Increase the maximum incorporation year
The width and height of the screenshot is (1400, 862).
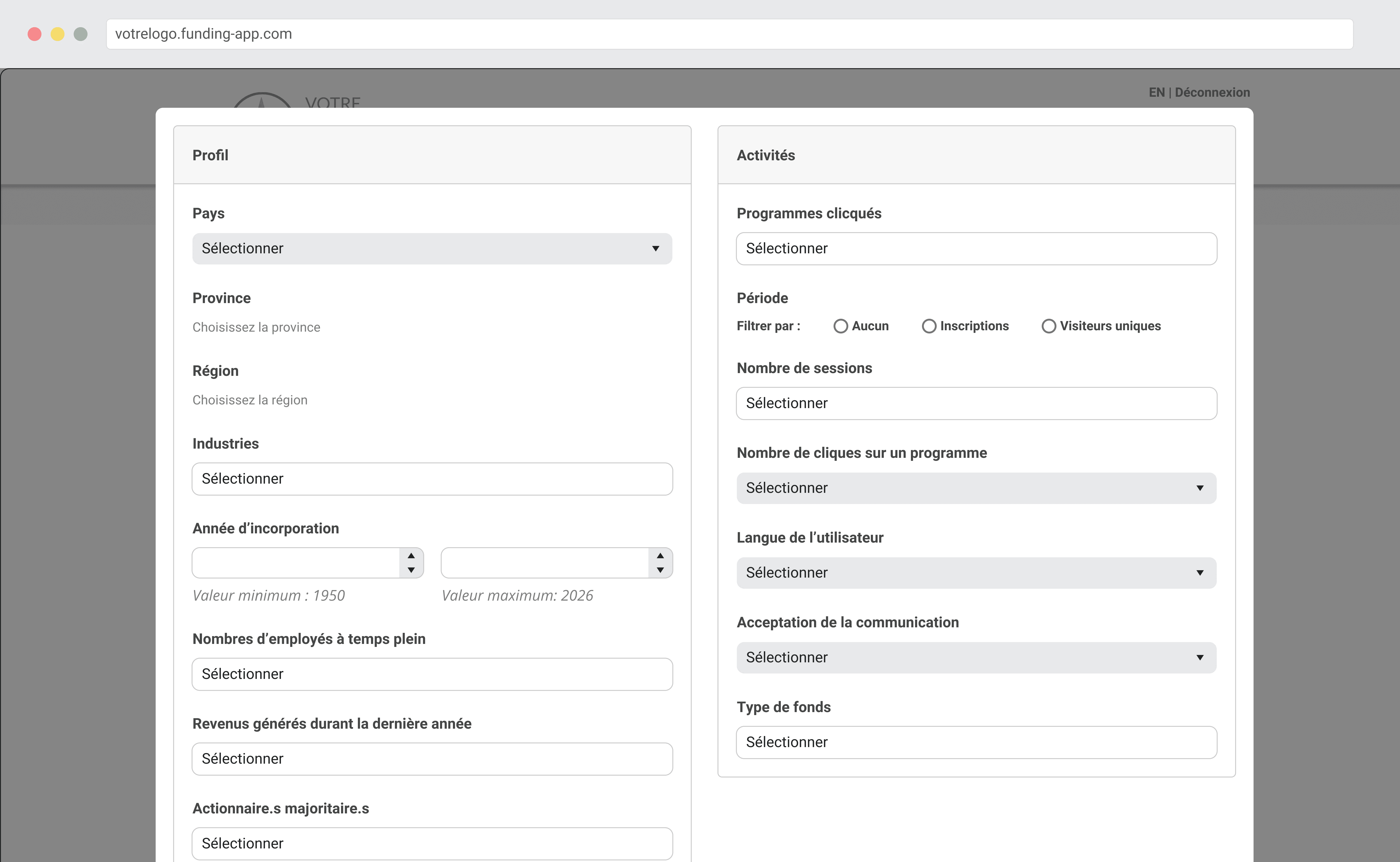tap(660, 556)
